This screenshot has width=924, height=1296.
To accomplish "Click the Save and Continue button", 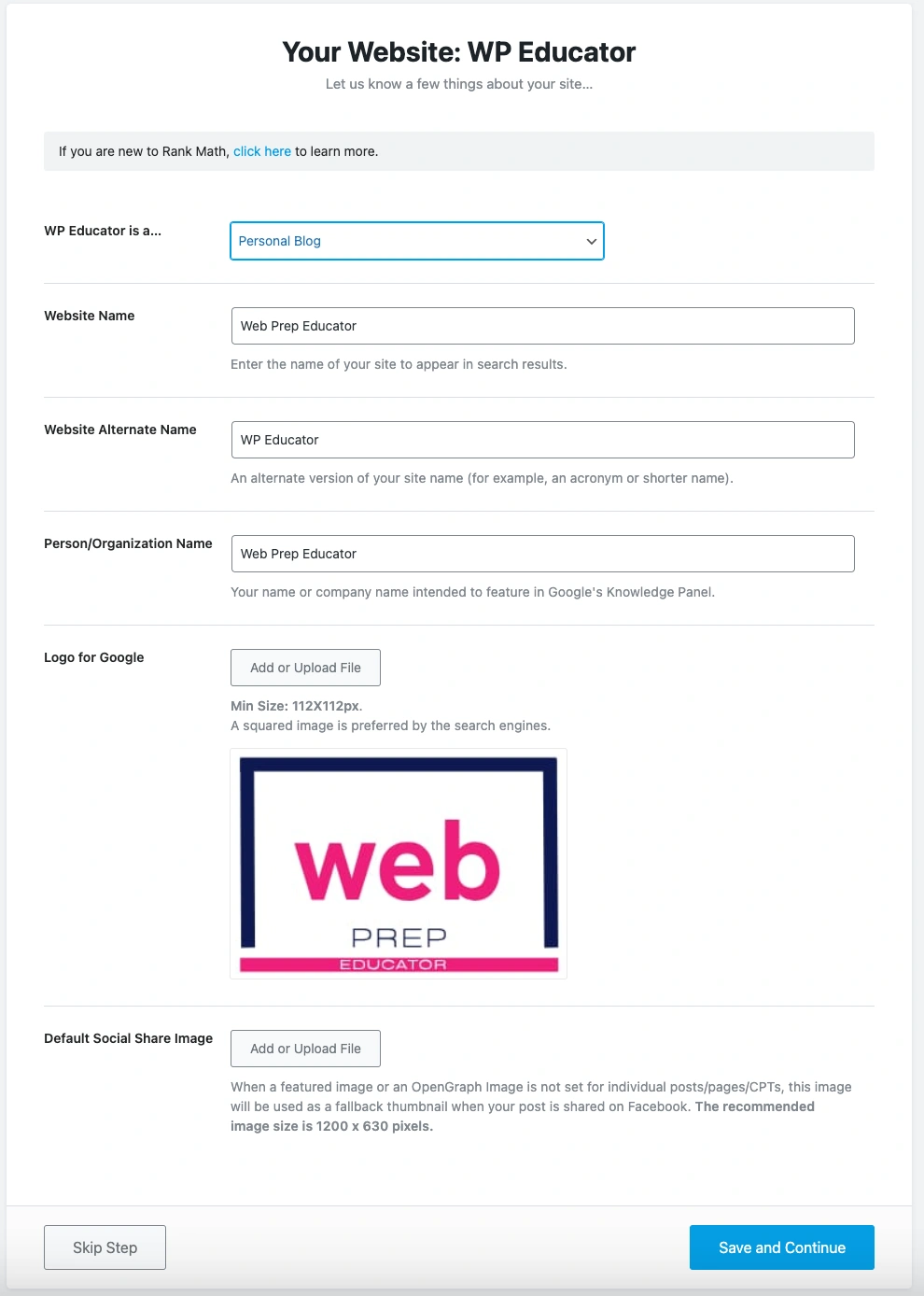I will 781,1247.
